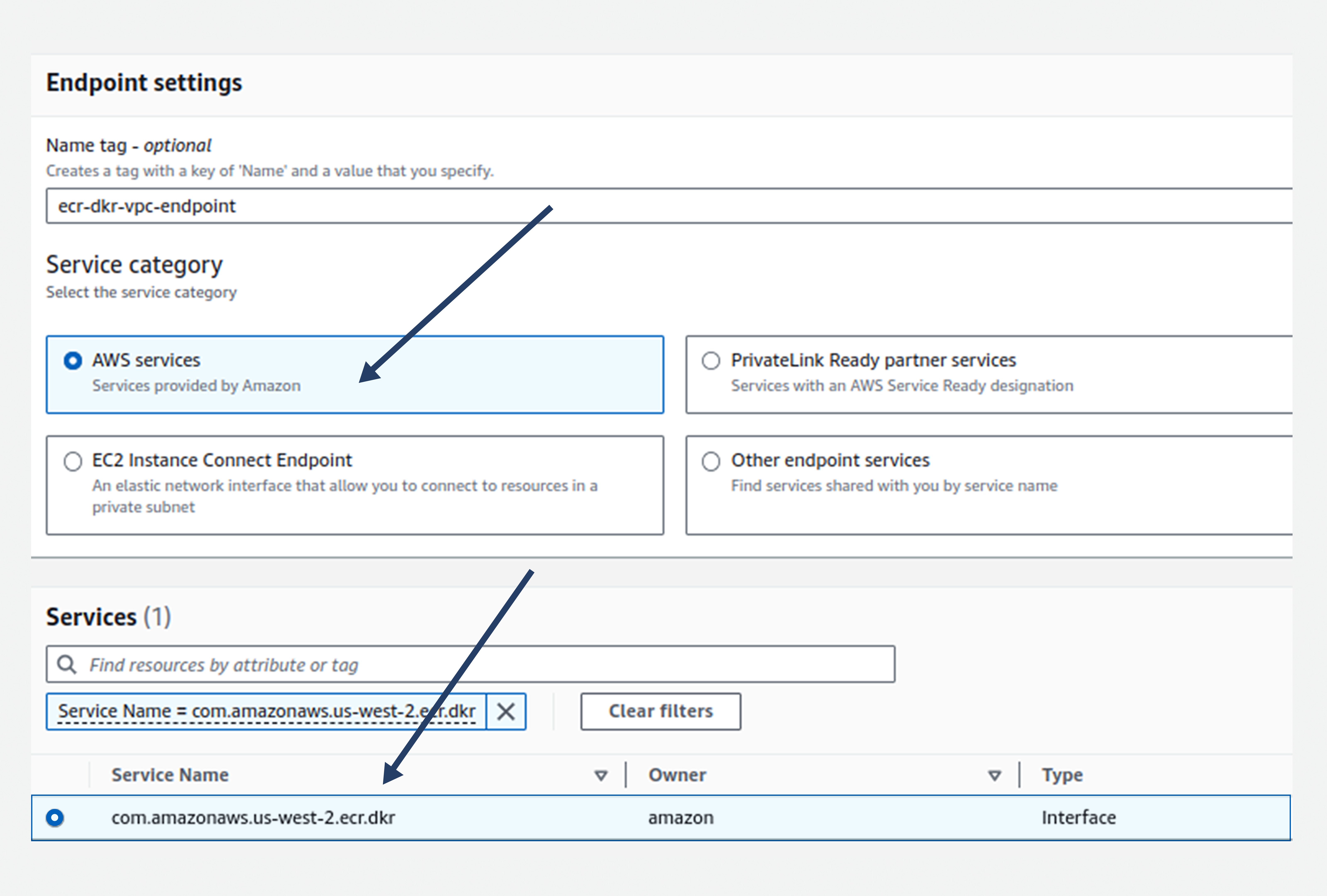Click the Clear filters button
The width and height of the screenshot is (1327, 896).
660,711
